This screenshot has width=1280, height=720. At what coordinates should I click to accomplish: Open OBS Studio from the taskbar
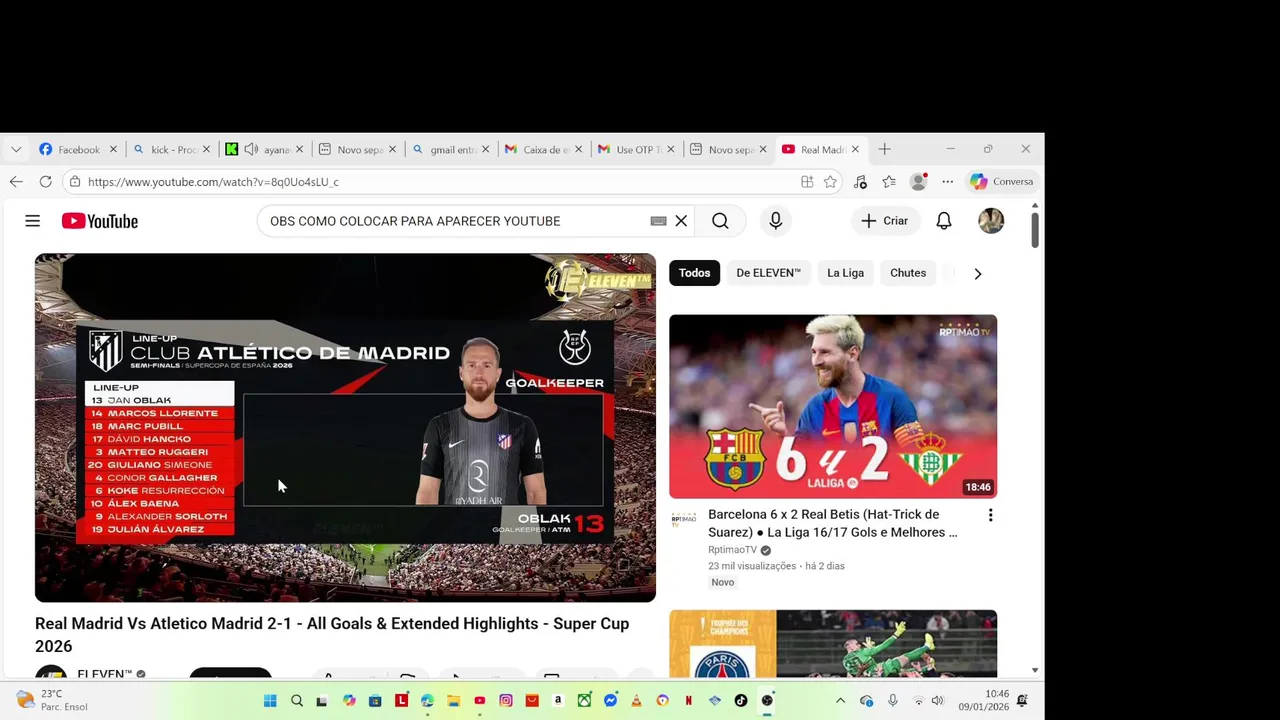[x=767, y=701]
